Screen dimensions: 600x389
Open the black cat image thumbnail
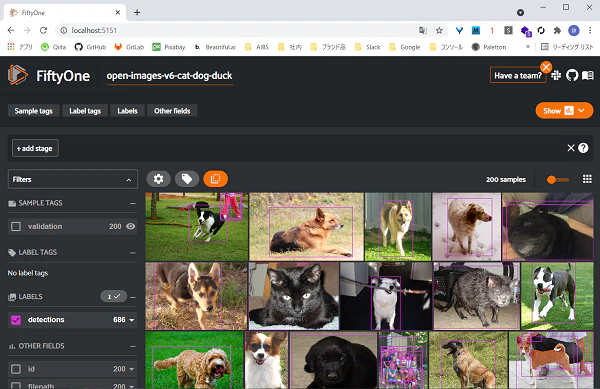tap(294, 296)
